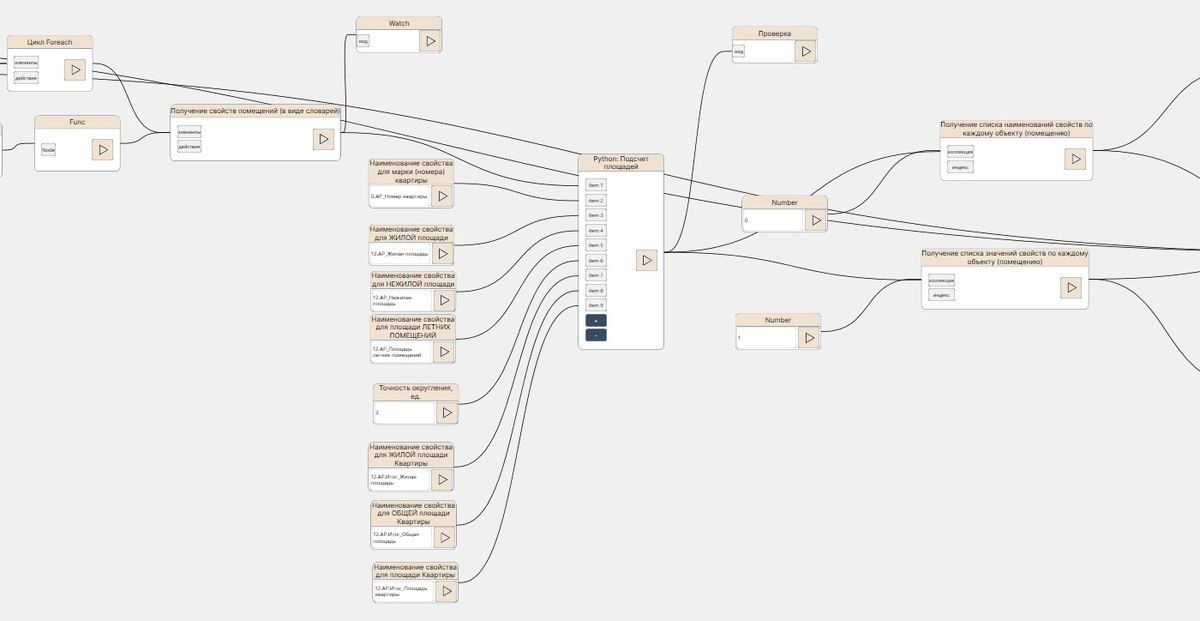Screen dimensions: 1200x621
Task: Click the Node input on Func
Action: point(48,150)
